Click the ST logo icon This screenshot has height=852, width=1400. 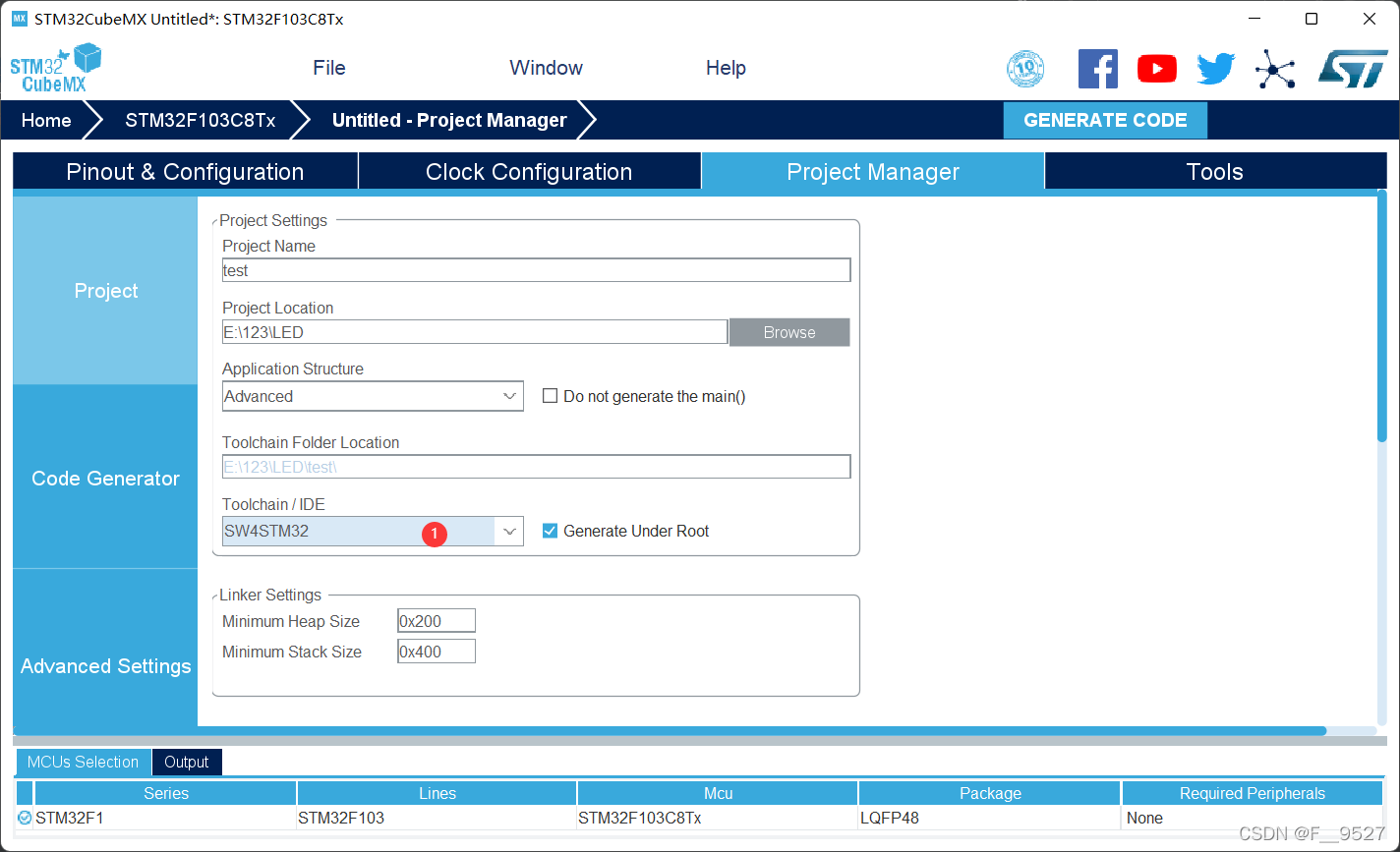pos(1352,69)
